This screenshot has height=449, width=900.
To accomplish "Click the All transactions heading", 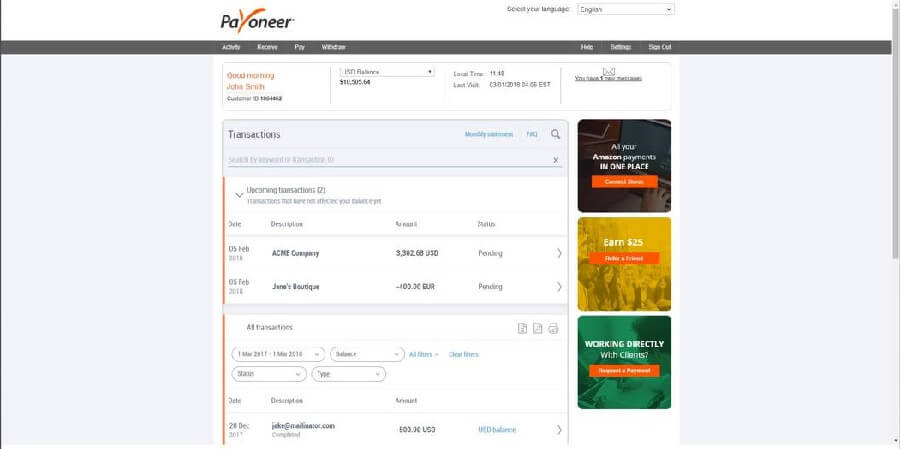I will (269, 327).
